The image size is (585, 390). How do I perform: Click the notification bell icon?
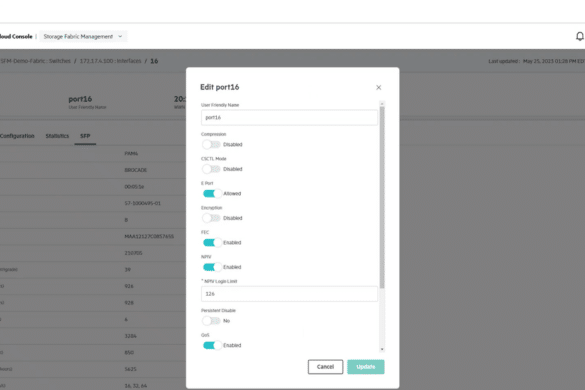coord(579,36)
